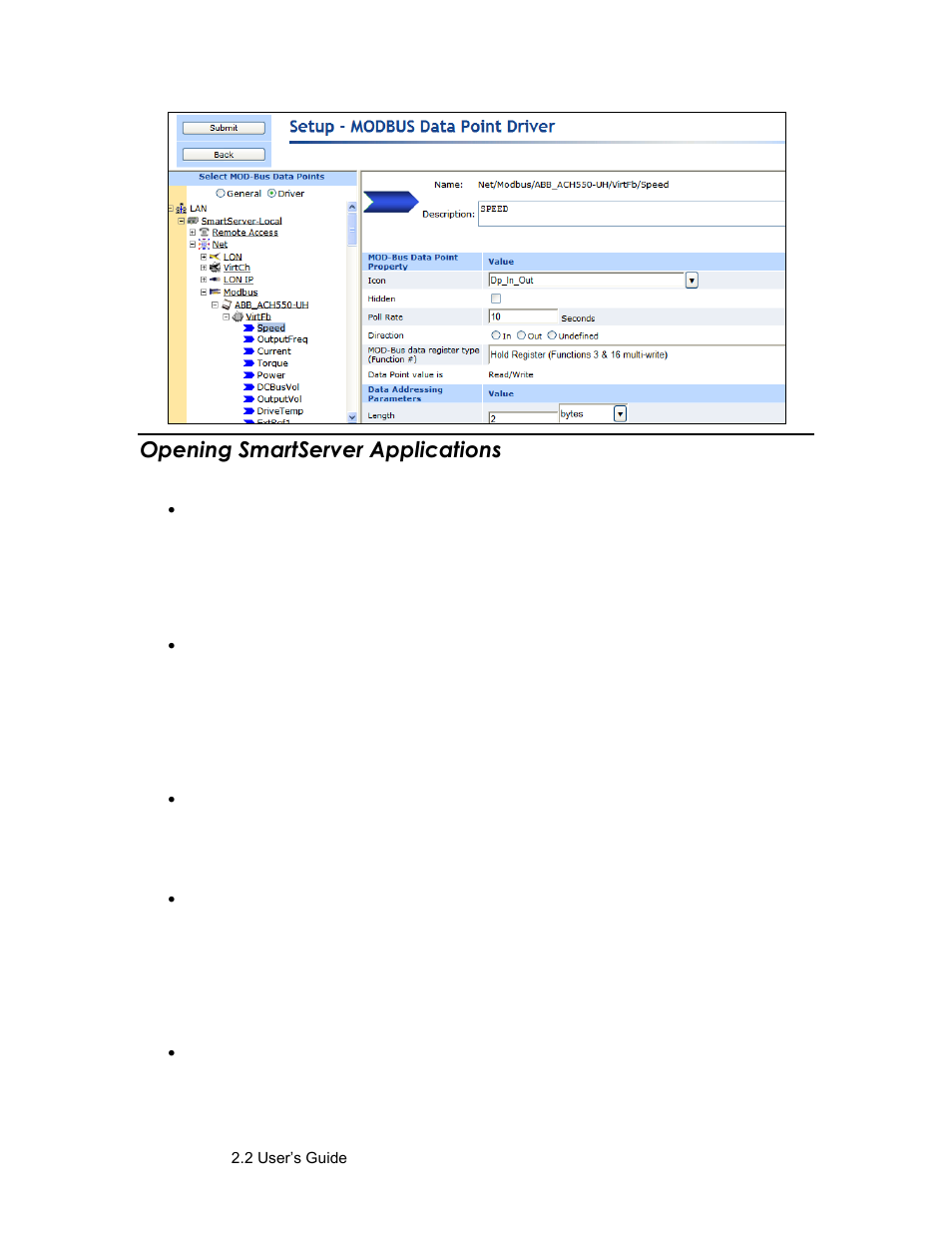The image size is (952, 1233).
Task: Select the DCBusVol data point
Action: (278, 387)
